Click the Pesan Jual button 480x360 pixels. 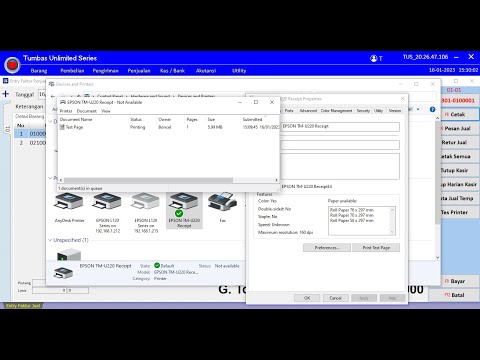[x=459, y=128]
